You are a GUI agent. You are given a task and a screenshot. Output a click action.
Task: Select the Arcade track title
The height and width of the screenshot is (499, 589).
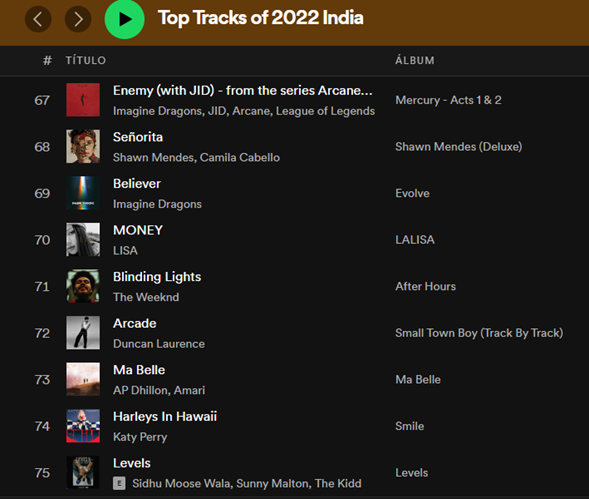pos(134,324)
